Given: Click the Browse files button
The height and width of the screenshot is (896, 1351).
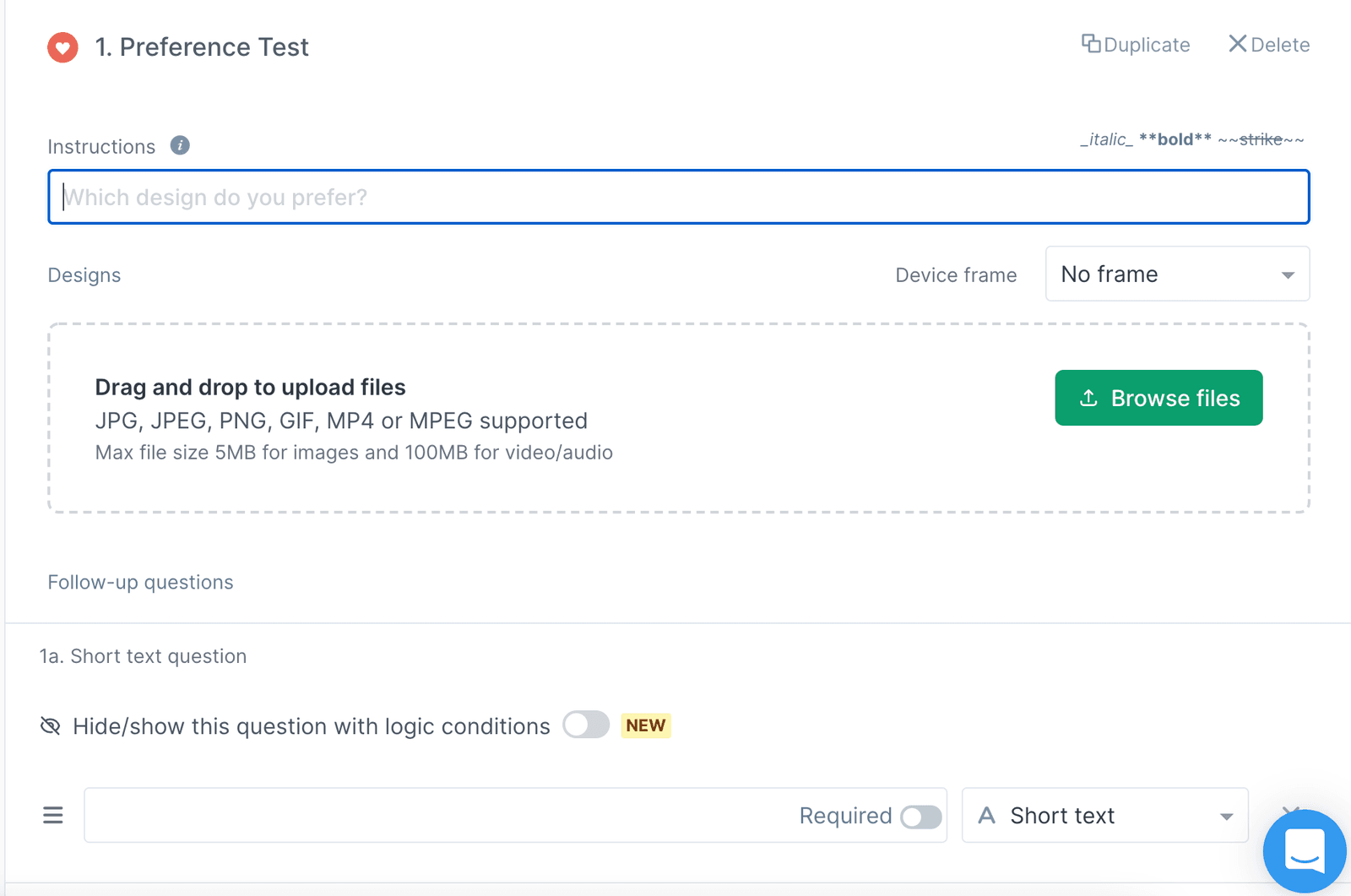Looking at the screenshot, I should [1158, 397].
